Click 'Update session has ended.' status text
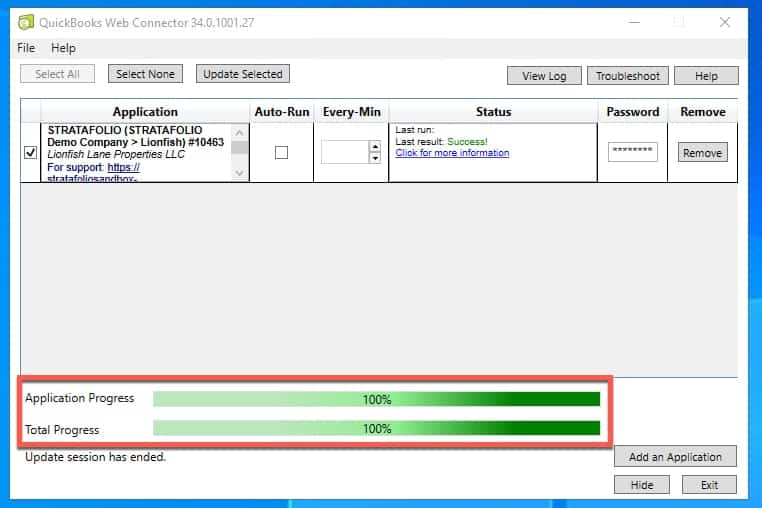Screen dimensions: 762x508 95,457
